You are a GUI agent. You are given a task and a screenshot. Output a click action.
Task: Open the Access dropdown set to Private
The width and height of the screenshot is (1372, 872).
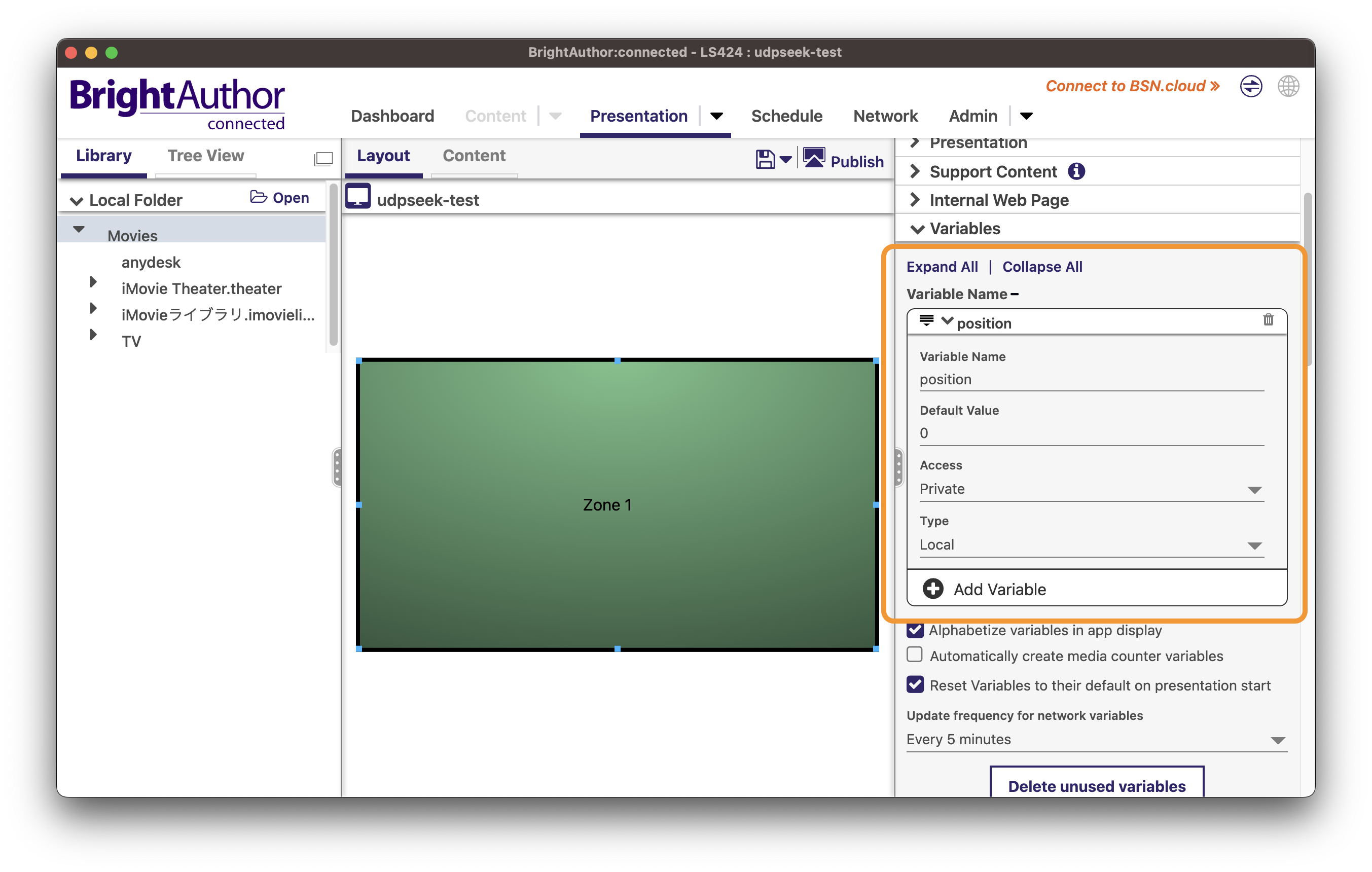coord(1091,489)
